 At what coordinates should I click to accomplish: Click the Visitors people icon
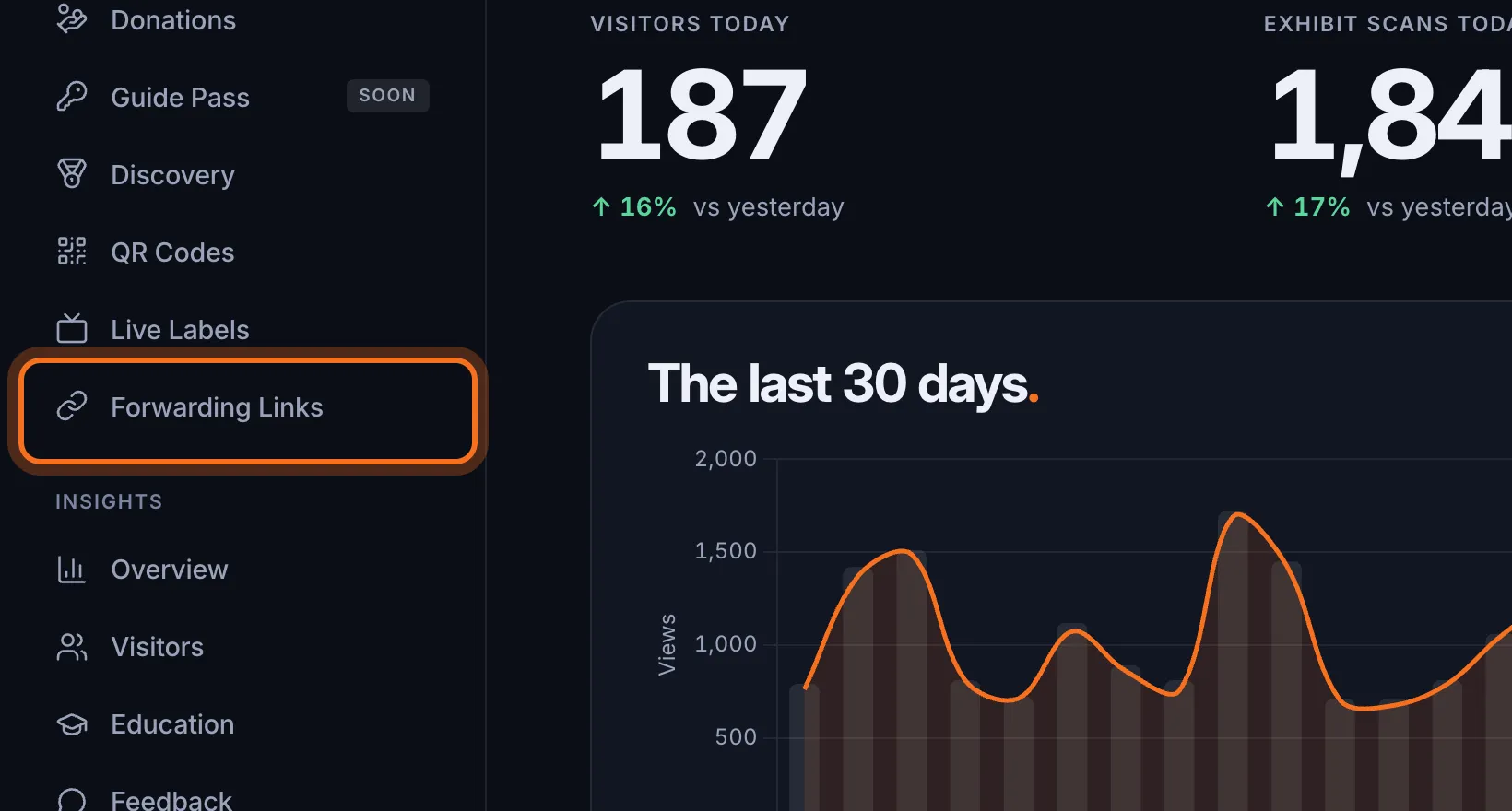tap(72, 647)
